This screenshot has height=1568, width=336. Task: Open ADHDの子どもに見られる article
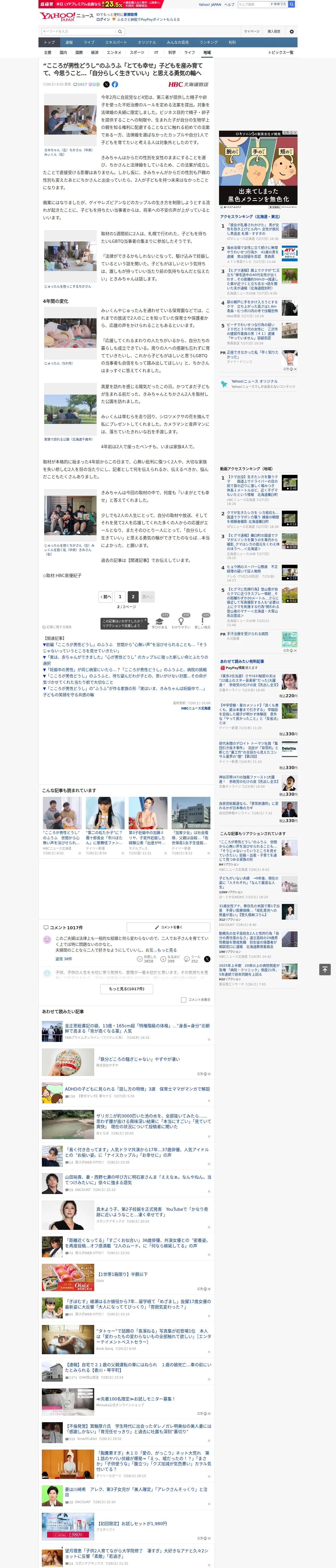tap(137, 1089)
